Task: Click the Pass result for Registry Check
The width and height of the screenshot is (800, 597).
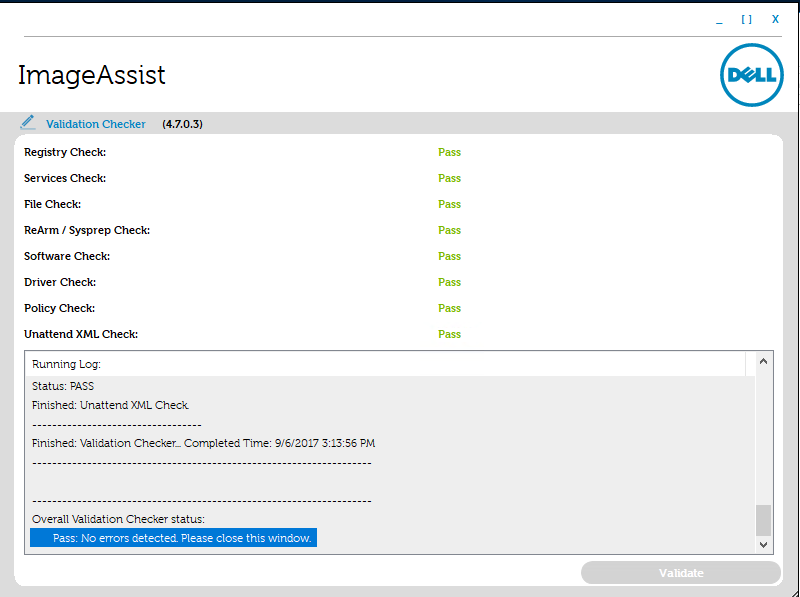Action: tap(449, 152)
